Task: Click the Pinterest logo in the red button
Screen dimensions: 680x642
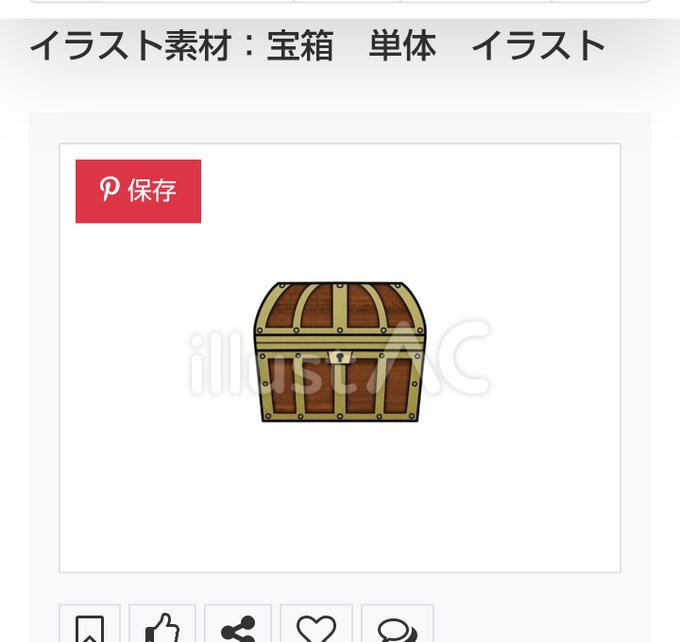Action: coord(108,190)
